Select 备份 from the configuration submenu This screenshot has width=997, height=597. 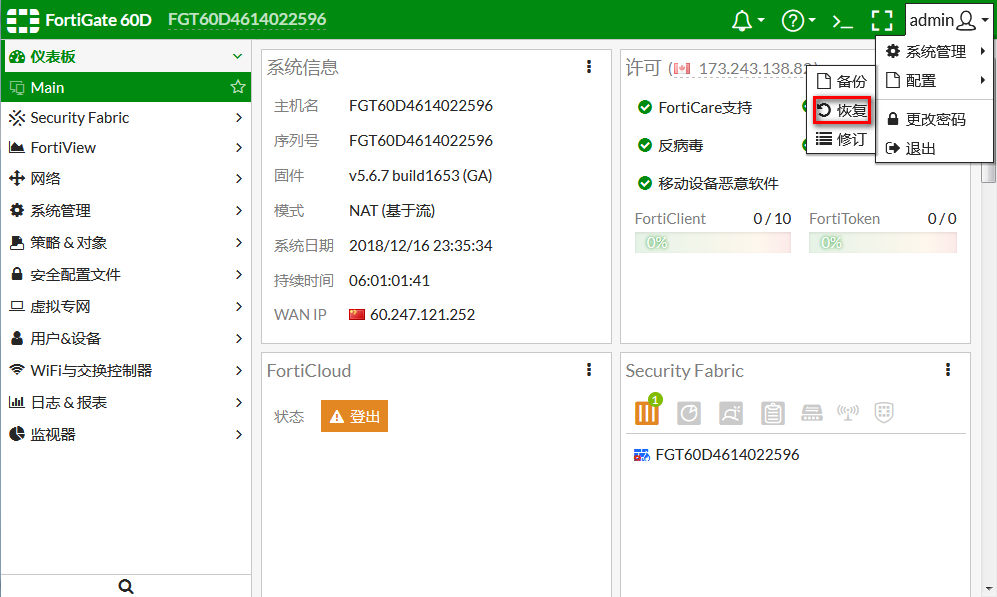842,82
